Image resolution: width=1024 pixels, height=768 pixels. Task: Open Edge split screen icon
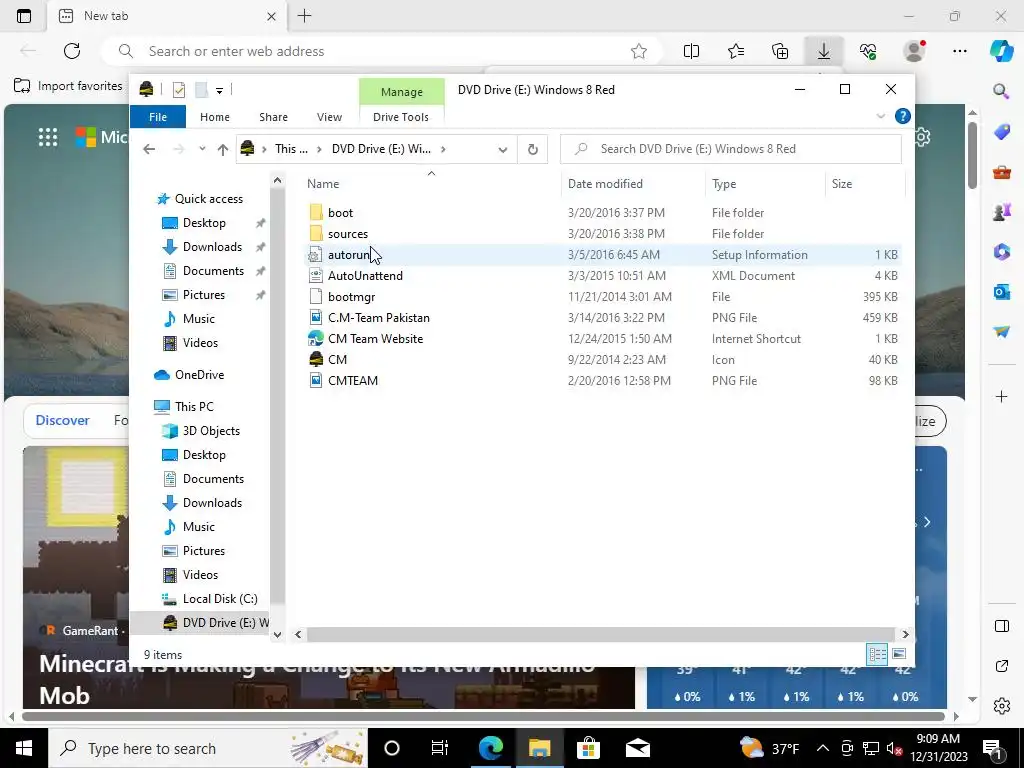[691, 51]
